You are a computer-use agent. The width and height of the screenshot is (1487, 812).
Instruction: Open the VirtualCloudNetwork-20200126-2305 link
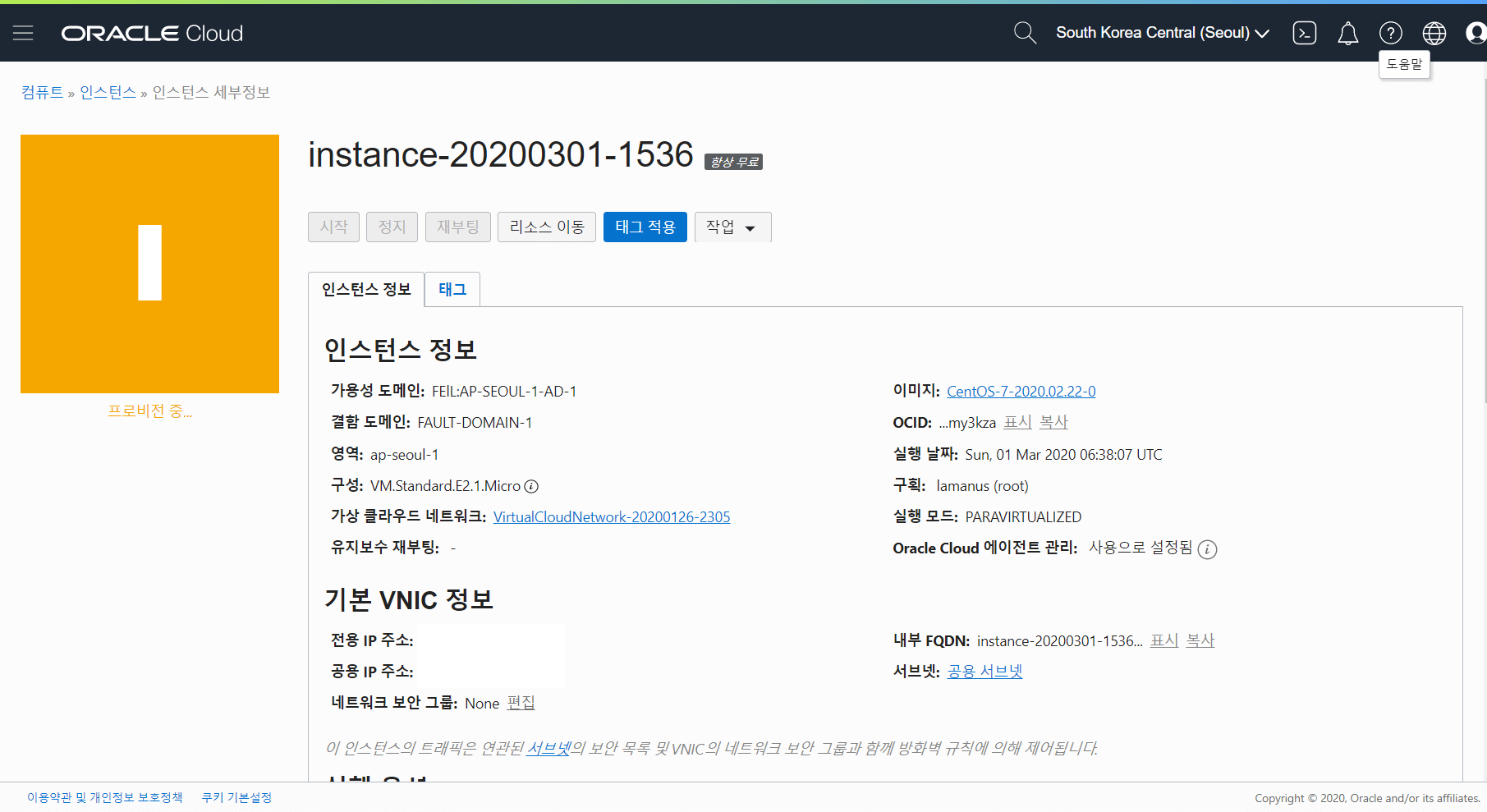611,517
